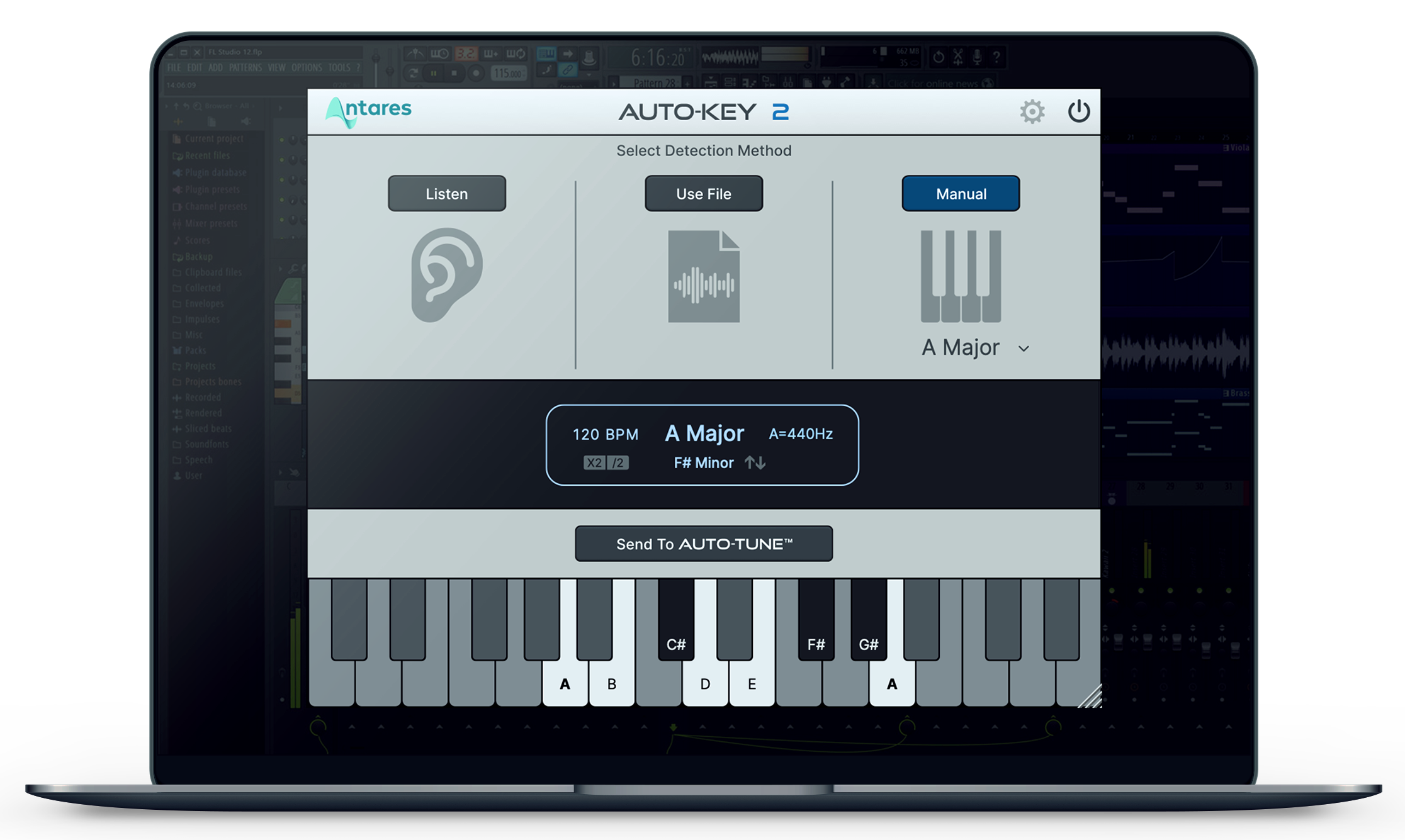Open the Auto-Key settings gear
Viewport: 1405px width, 840px height.
1031,111
